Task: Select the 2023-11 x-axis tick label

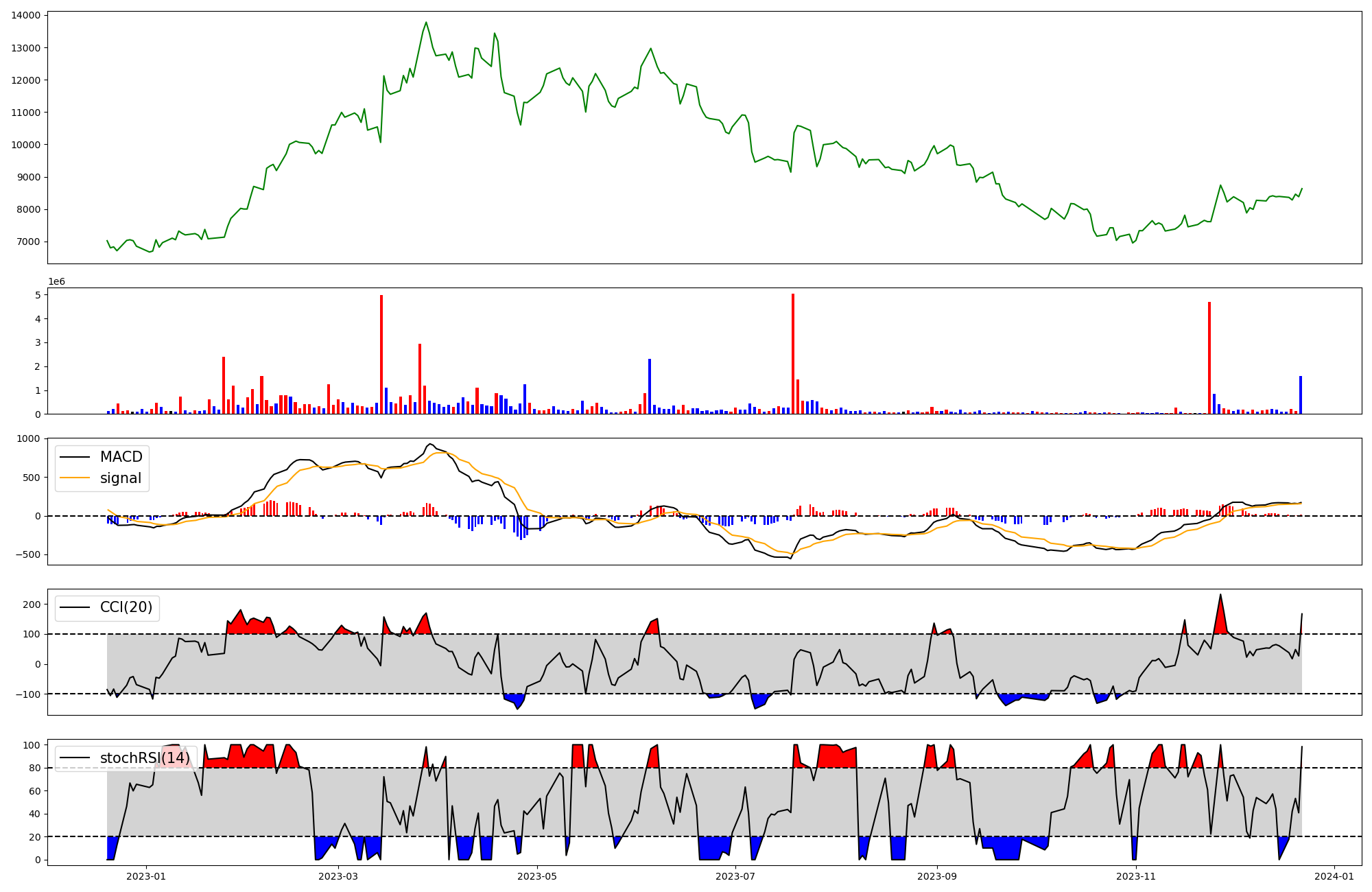Action: 1136,876
